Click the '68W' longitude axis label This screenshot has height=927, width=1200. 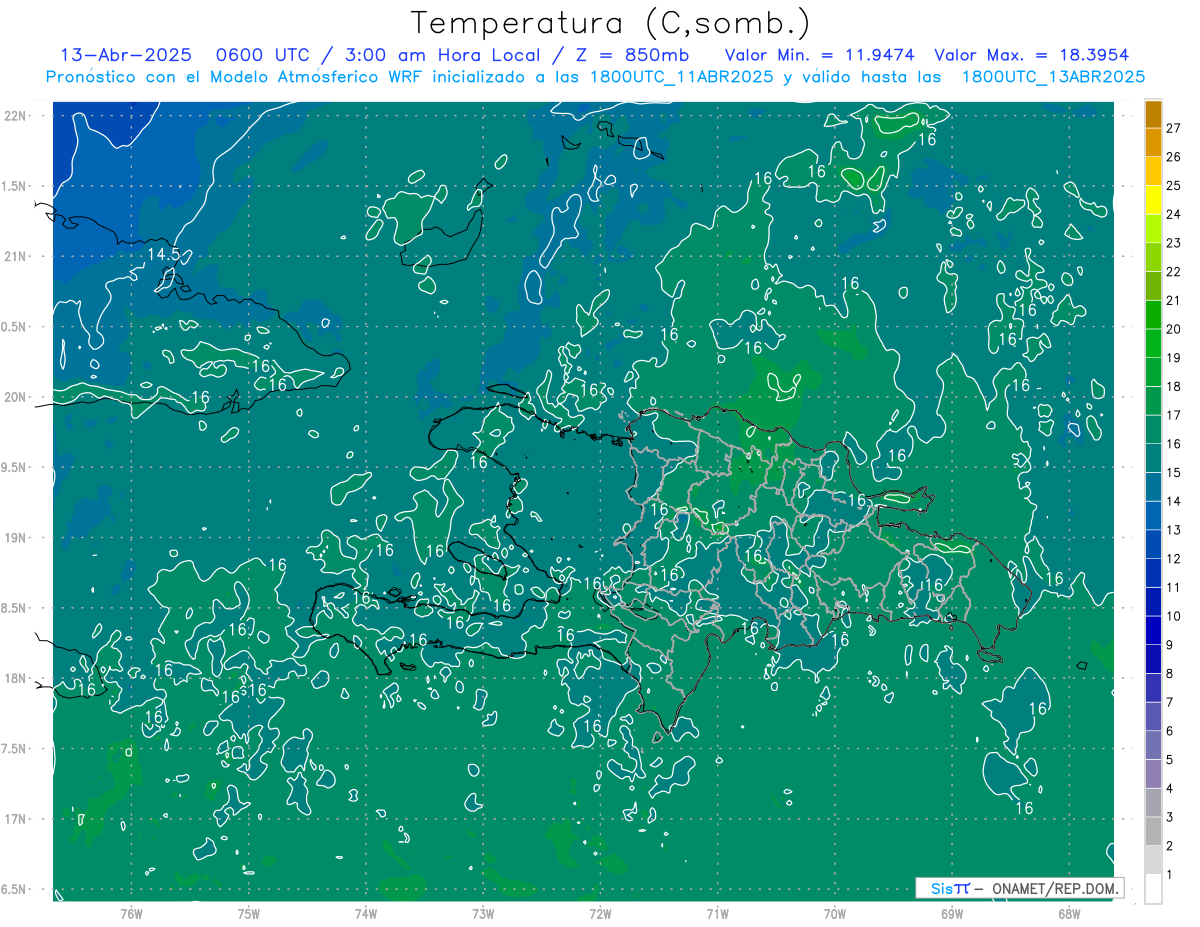1069,913
